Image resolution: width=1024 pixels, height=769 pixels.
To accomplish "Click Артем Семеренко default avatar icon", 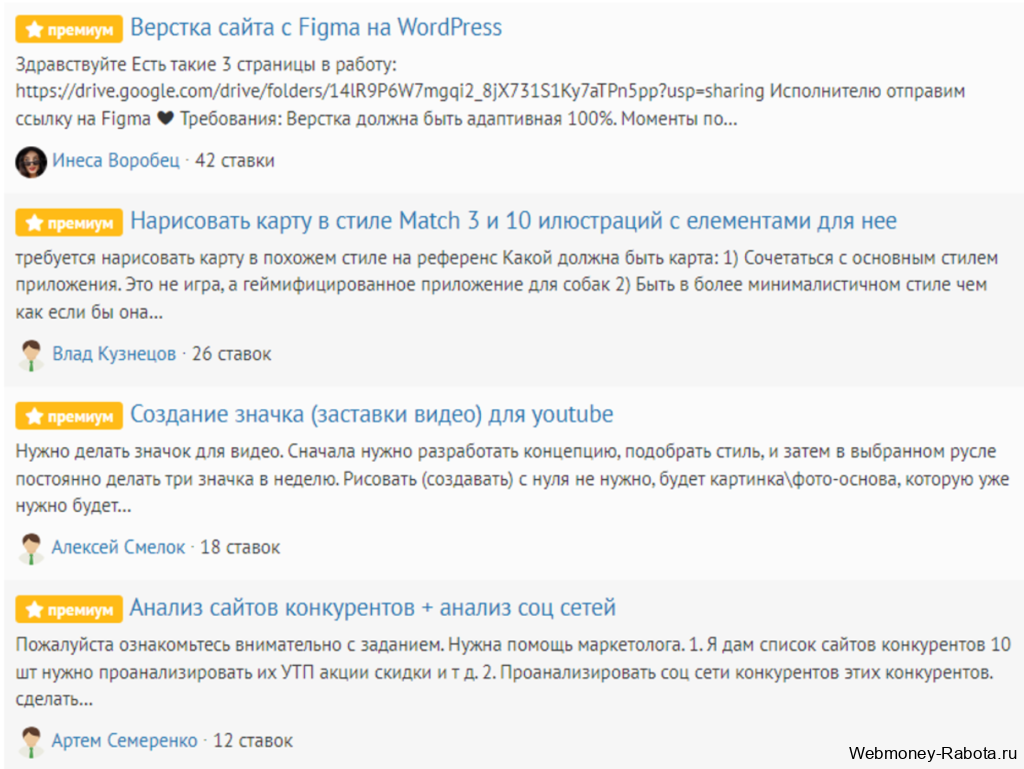I will [x=31, y=742].
